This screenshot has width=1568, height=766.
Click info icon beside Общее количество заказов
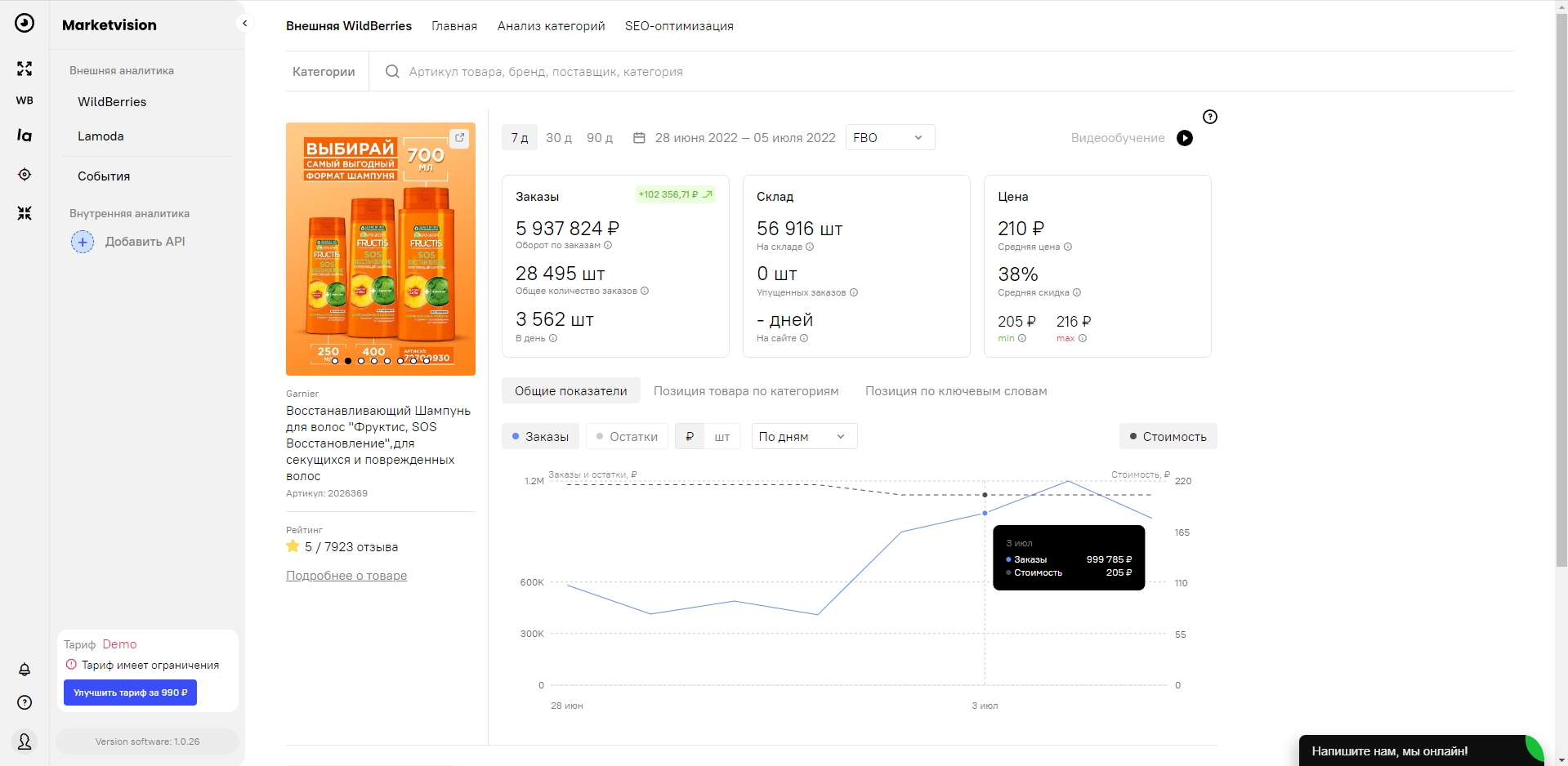click(x=645, y=291)
